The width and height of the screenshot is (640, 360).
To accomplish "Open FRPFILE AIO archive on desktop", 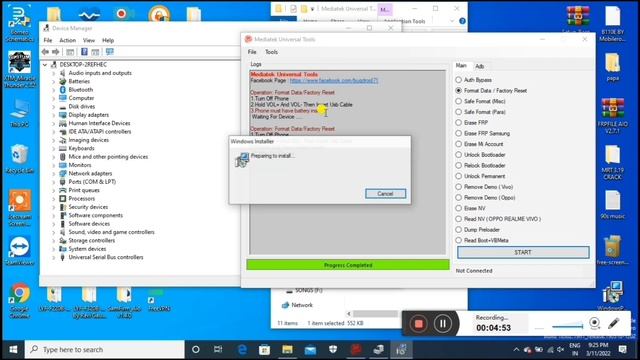I will click(x=613, y=116).
